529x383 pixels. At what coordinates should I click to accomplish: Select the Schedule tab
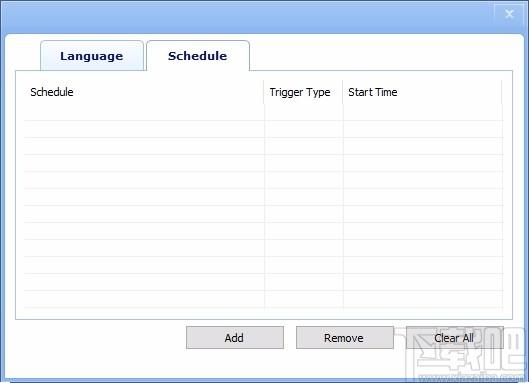pos(198,56)
